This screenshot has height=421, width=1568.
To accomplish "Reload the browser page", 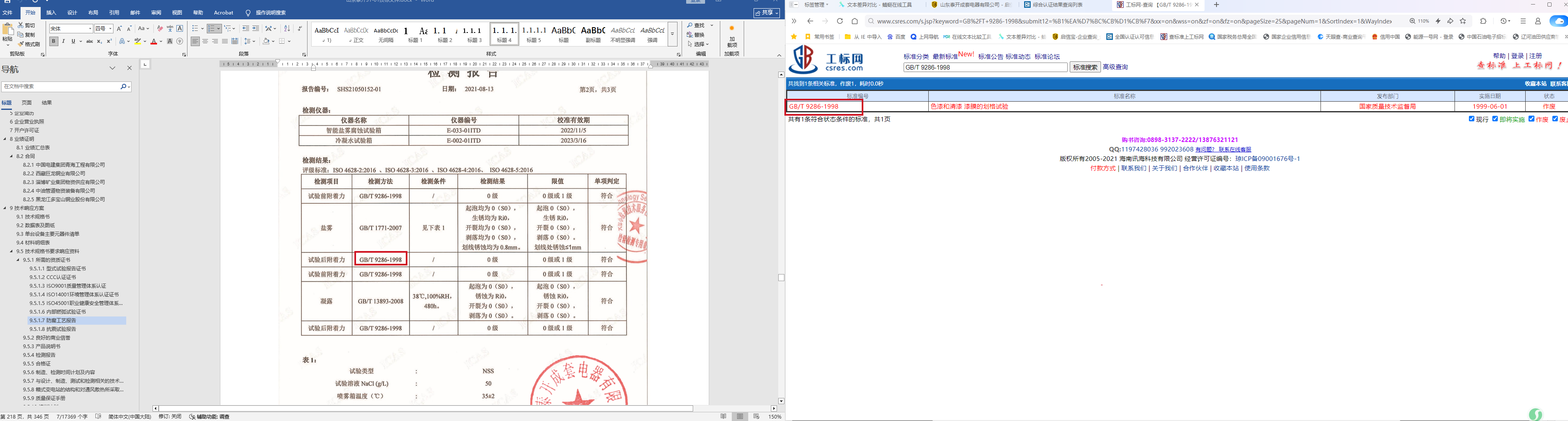I will pos(840,21).
